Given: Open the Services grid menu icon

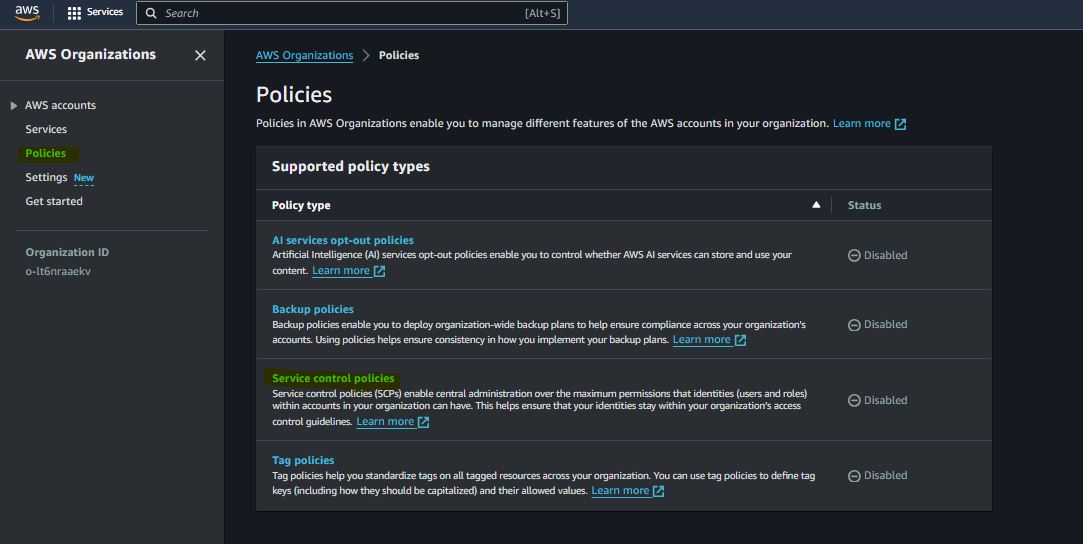Looking at the screenshot, I should click(74, 13).
